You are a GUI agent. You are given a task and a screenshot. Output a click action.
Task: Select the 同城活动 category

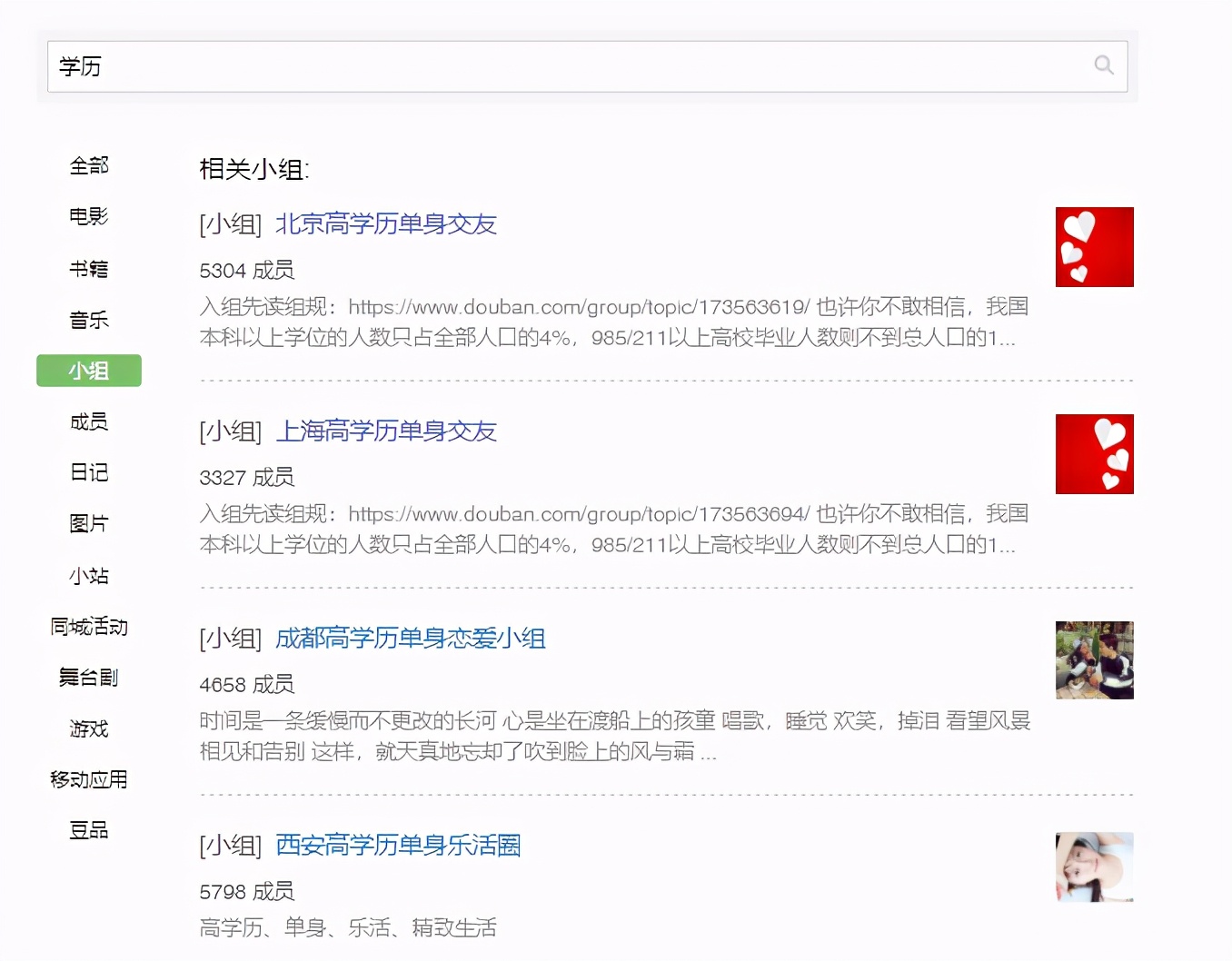[89, 626]
